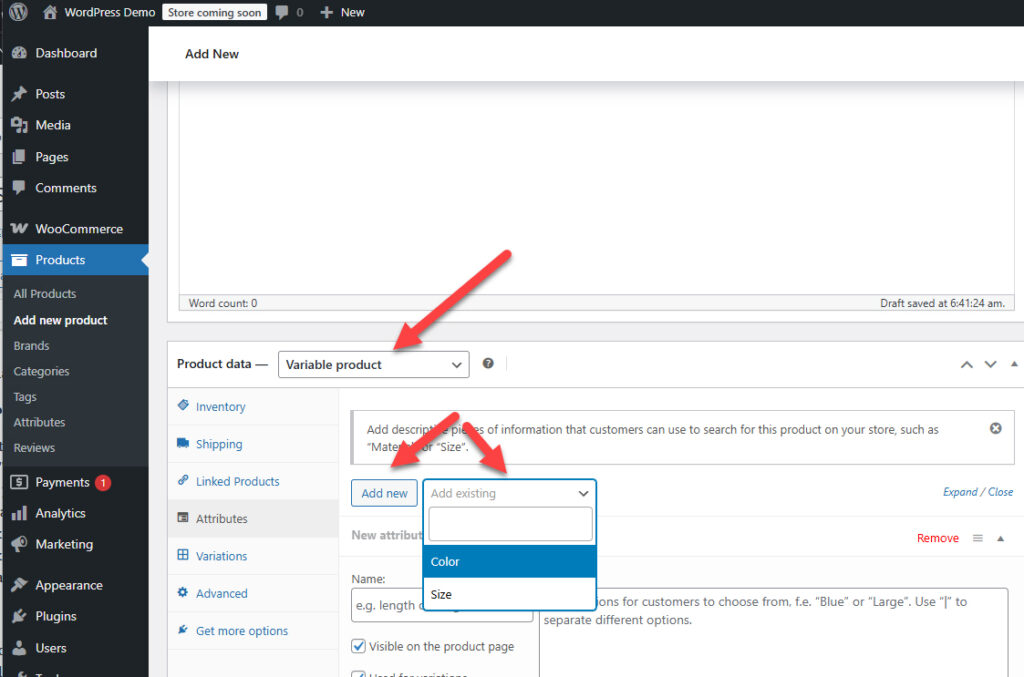Click the Posts pin icon
The image size is (1024, 677).
click(20, 94)
